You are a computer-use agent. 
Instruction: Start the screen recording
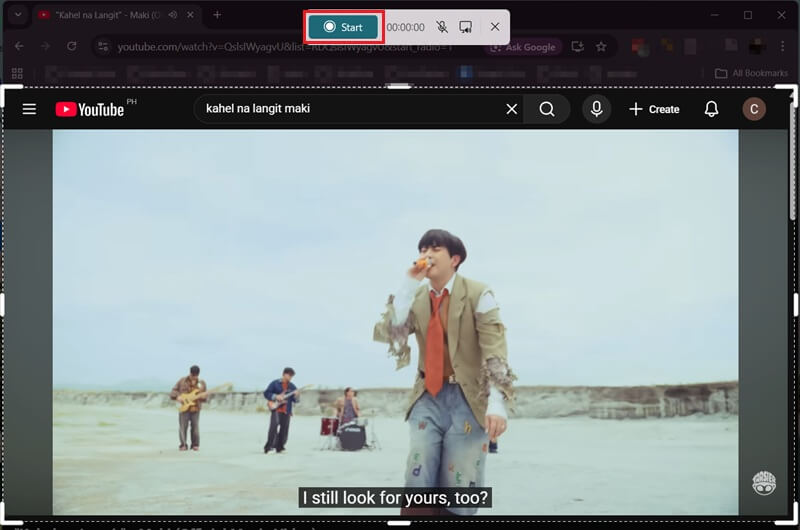coord(343,27)
